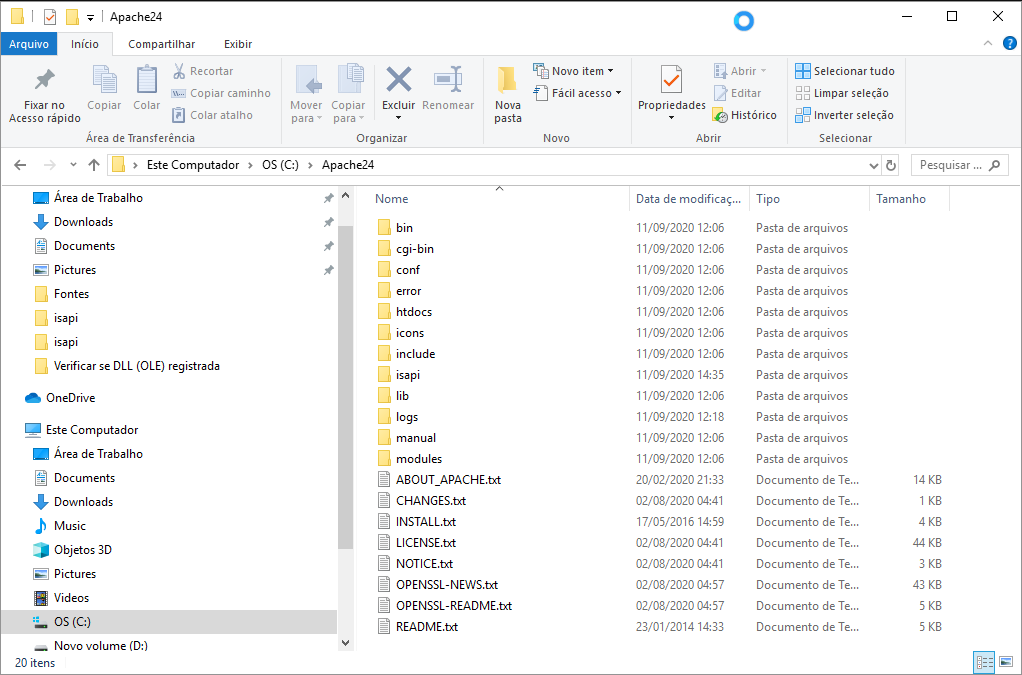Open the blue help question mark icon
This screenshot has width=1022, height=675.
[x=1010, y=44]
